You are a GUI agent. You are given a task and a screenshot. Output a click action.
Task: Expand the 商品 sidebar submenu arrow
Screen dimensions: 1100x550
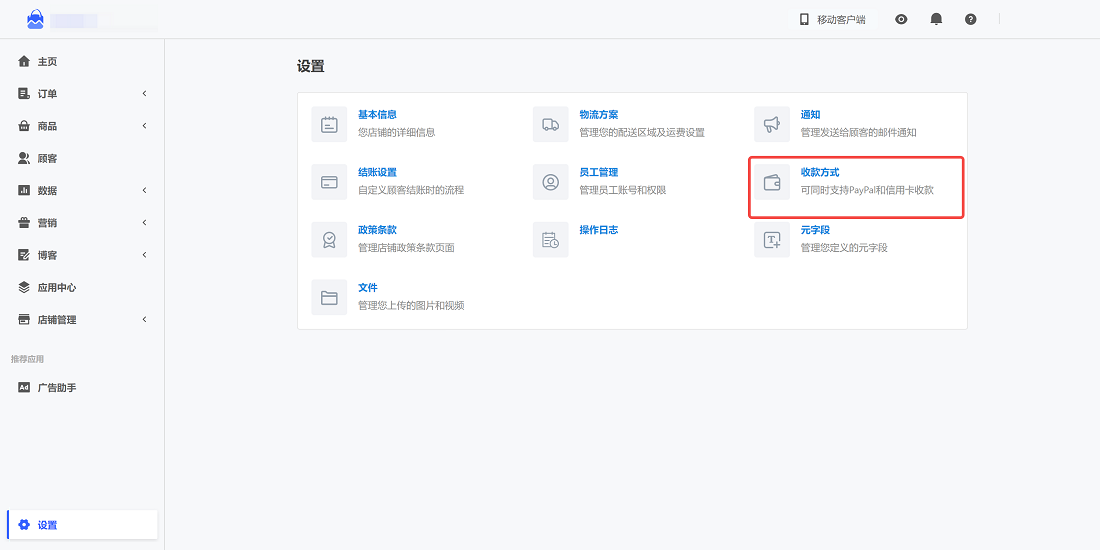click(144, 126)
